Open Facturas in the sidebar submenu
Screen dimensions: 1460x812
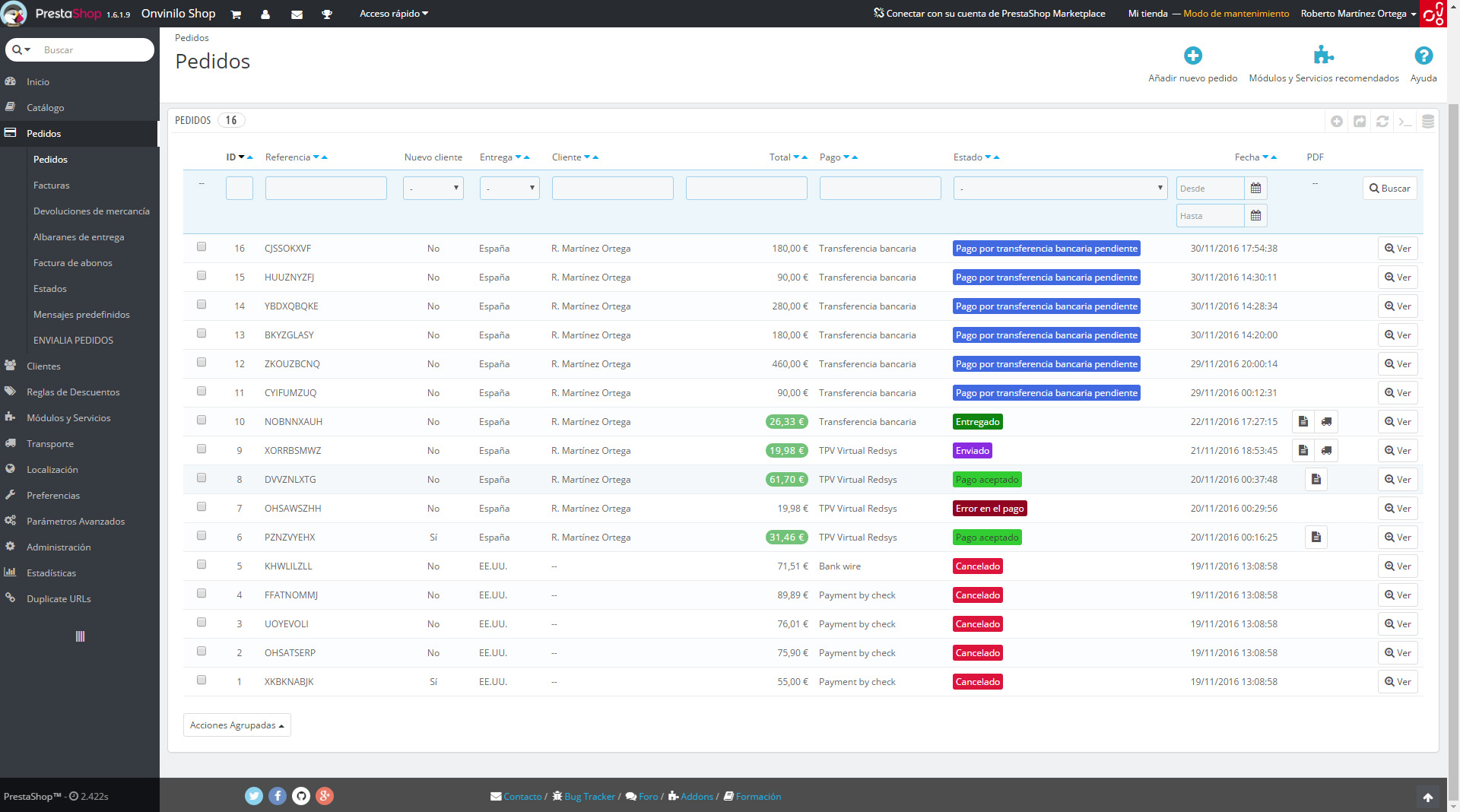51,186
